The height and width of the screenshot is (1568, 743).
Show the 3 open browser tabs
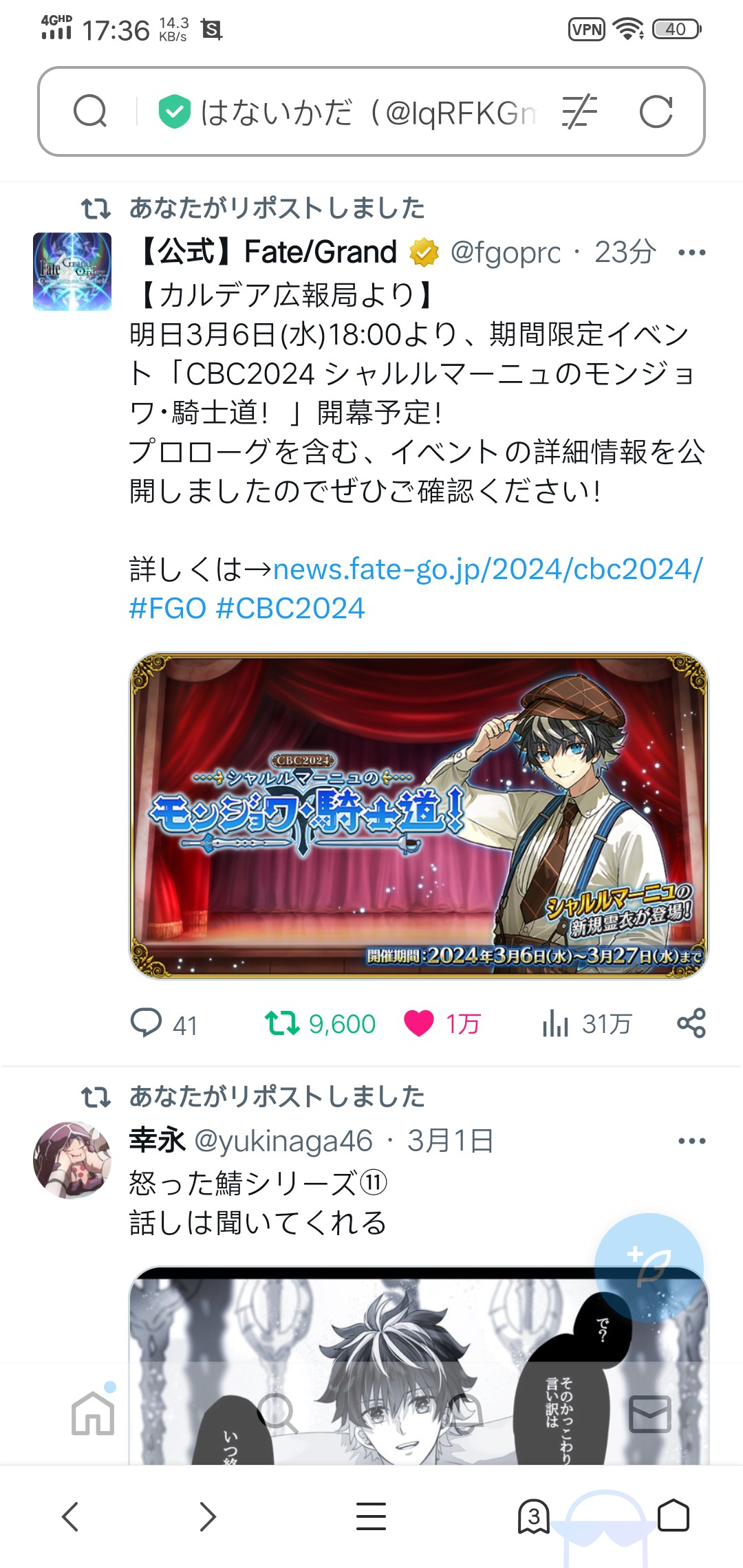pyautogui.click(x=533, y=1516)
